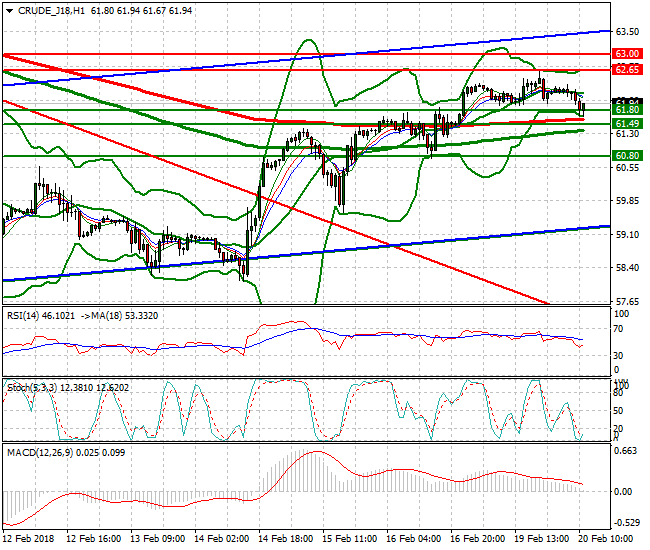
Task: Click the 60.55 price axis value
Action: tap(627, 167)
